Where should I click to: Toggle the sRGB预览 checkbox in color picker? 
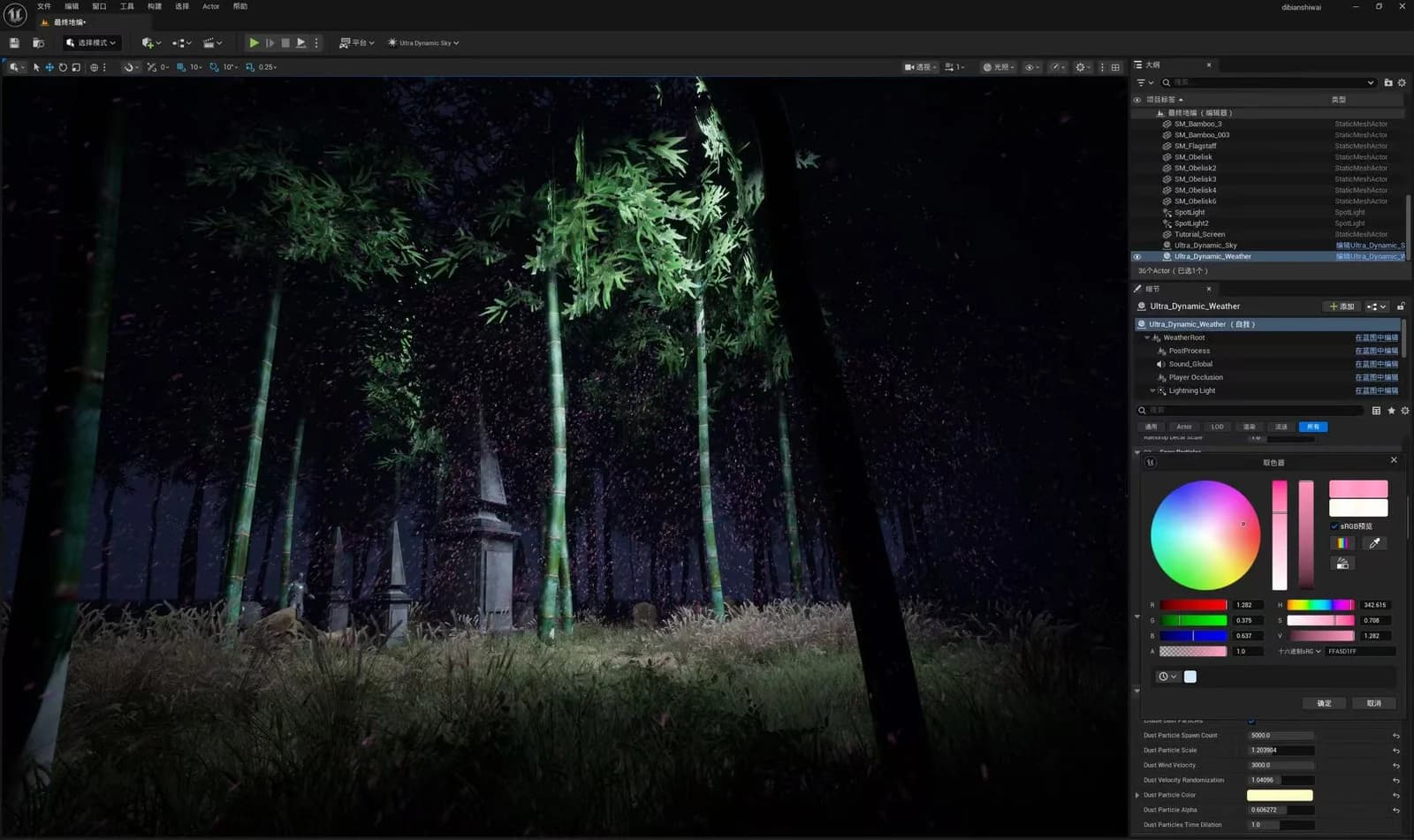[x=1334, y=526]
